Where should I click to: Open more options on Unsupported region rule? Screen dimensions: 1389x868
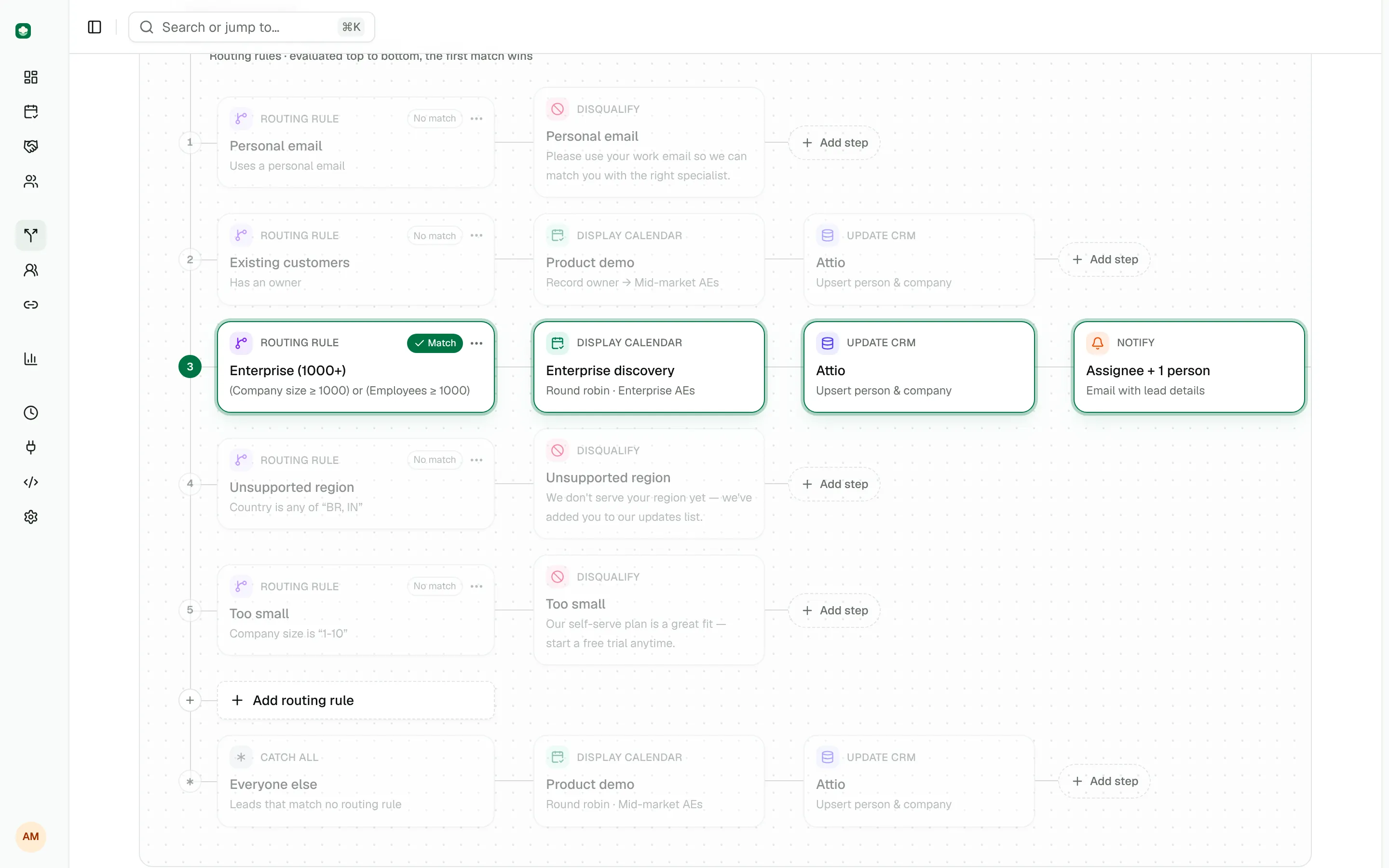pyautogui.click(x=477, y=460)
